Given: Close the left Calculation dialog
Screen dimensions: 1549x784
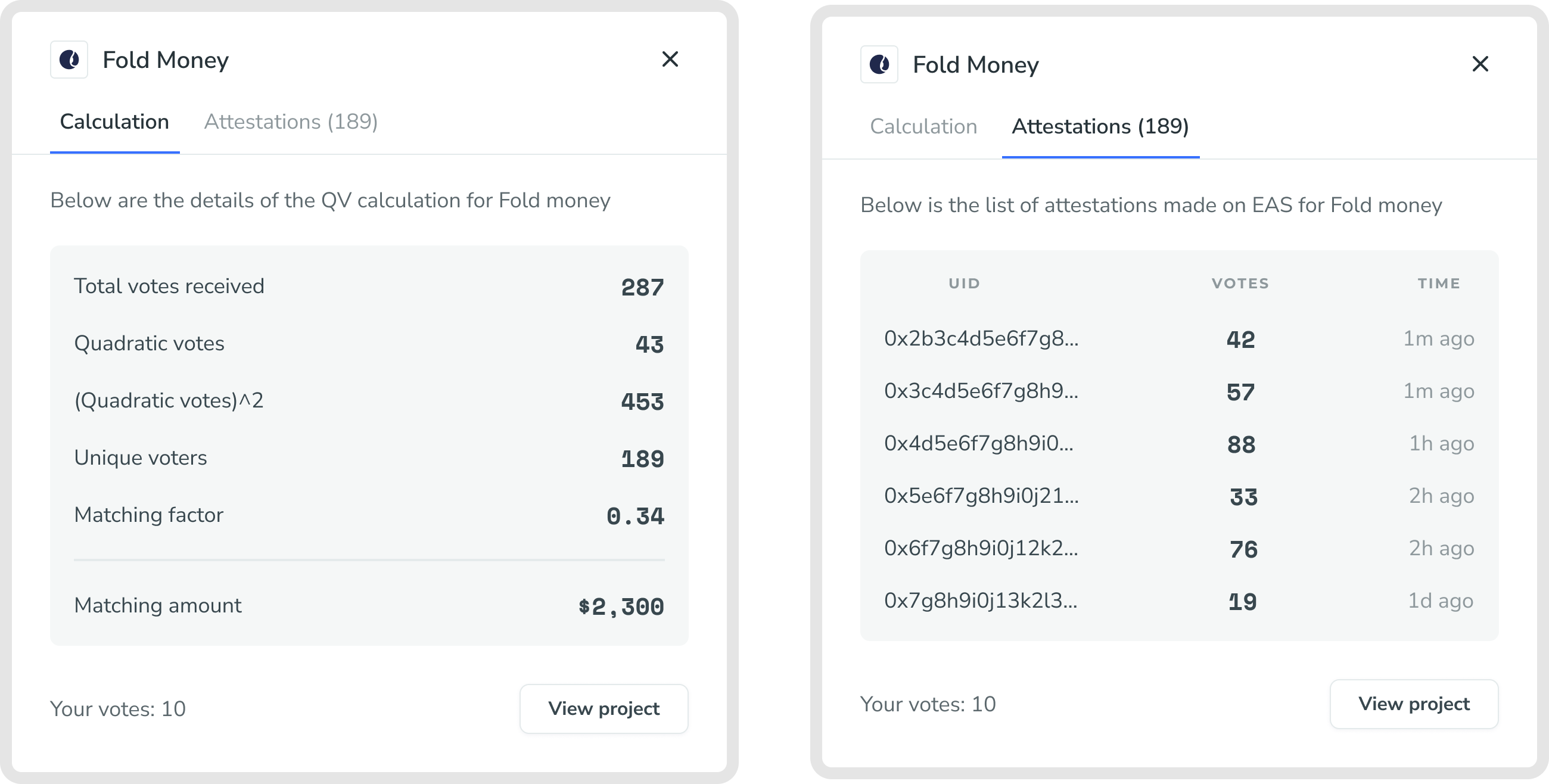Looking at the screenshot, I should tap(670, 60).
